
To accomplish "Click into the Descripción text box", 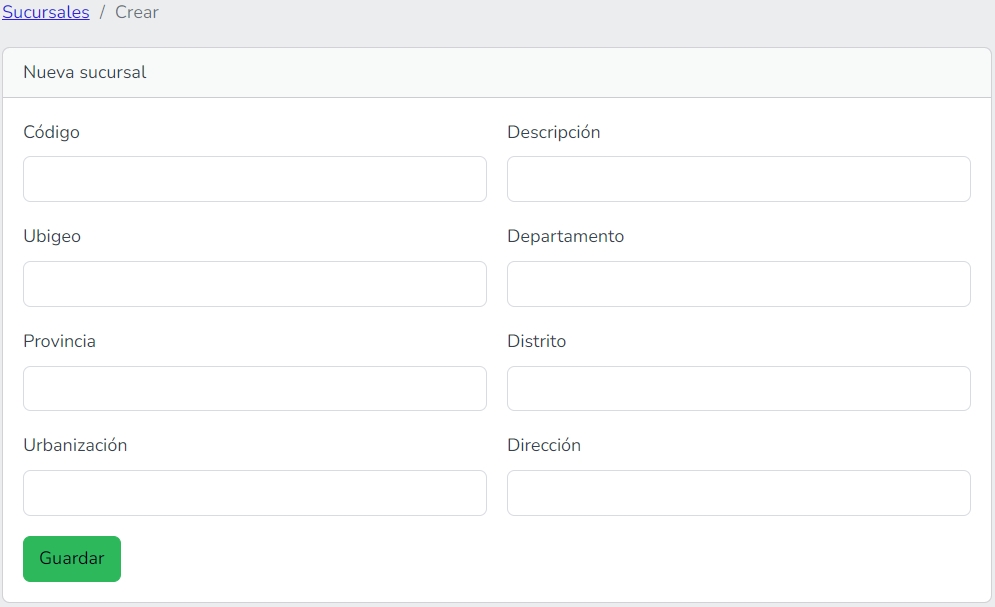I will point(738,179).
